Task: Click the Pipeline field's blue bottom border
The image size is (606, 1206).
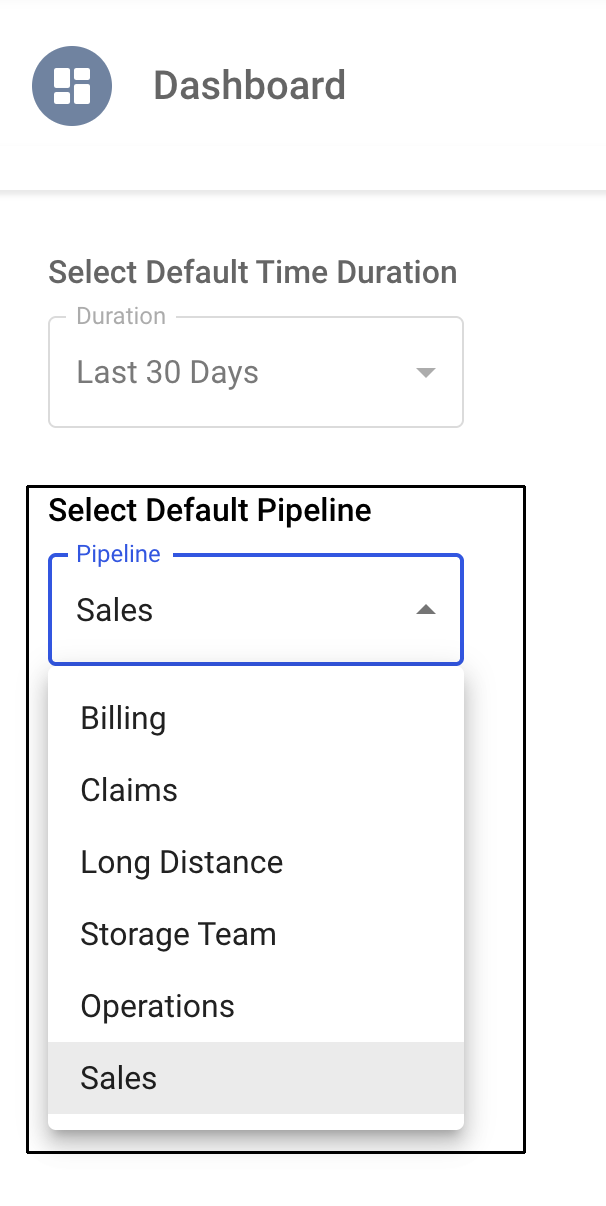Action: (255, 663)
